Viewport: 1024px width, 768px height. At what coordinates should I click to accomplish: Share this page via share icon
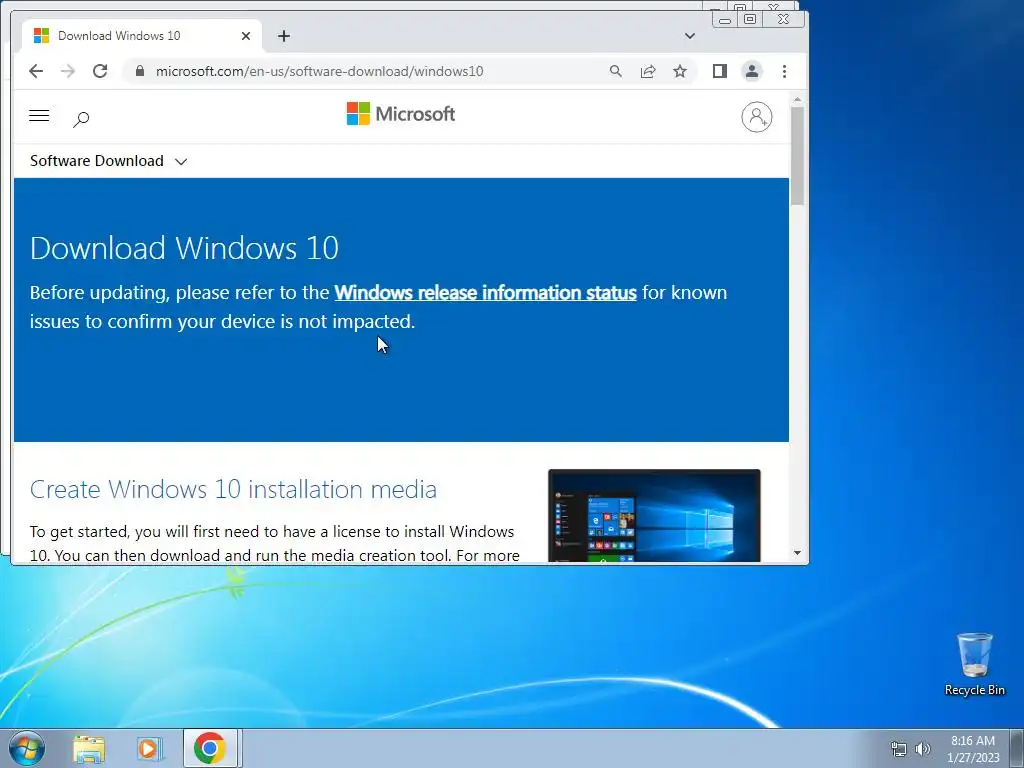point(648,71)
